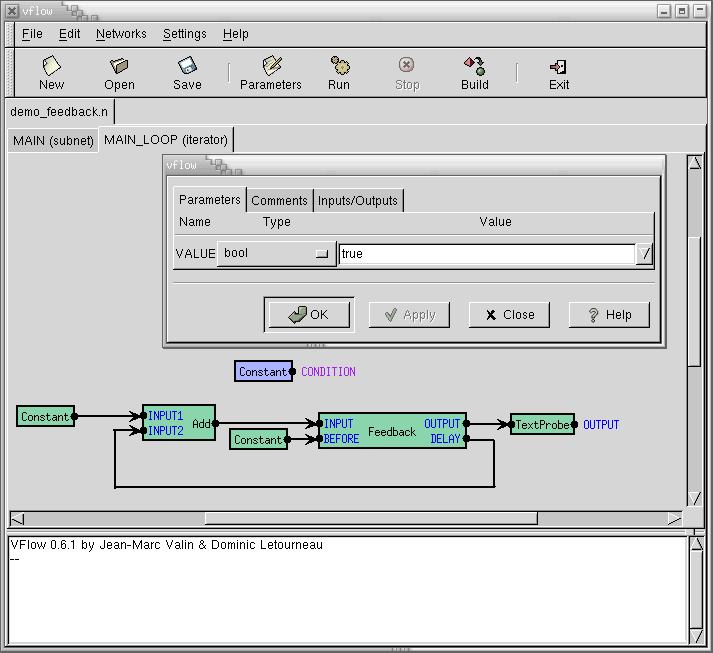Image resolution: width=713 pixels, height=653 pixels.
Task: Select the blue Constant condition node
Action: 263,372
